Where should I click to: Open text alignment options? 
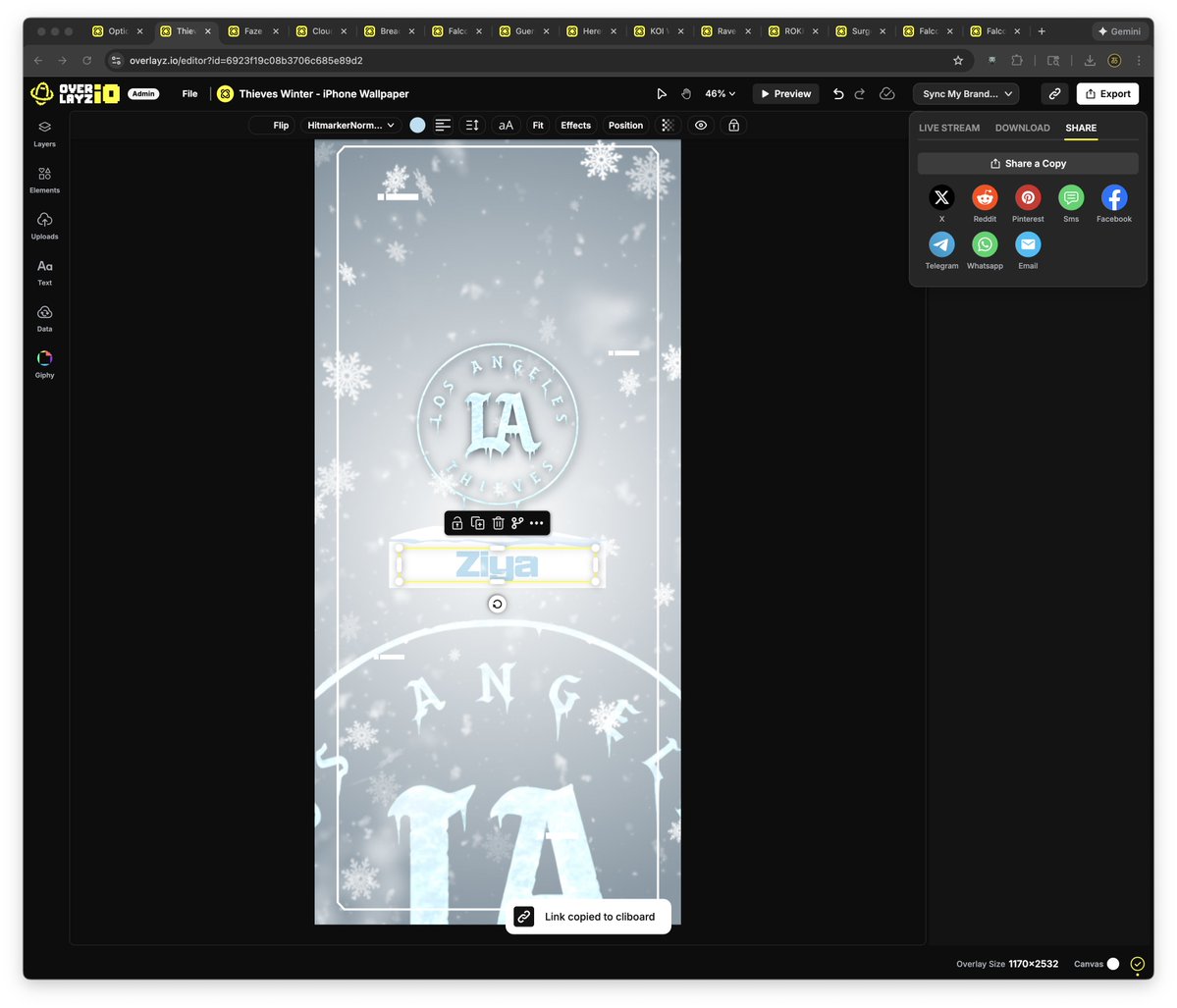443,126
